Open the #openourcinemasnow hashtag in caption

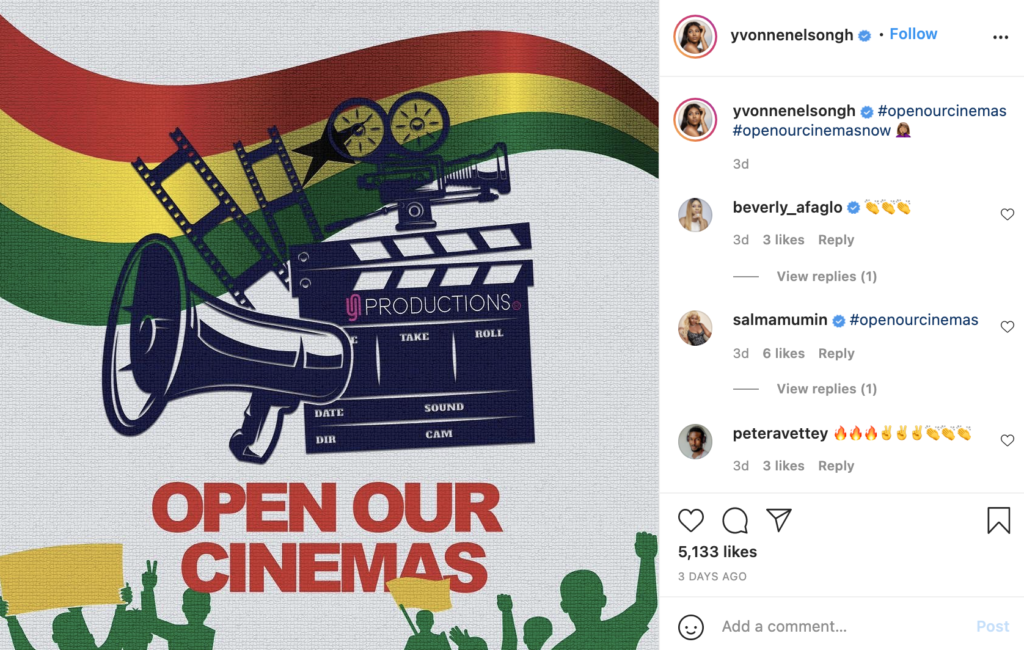pyautogui.click(x=811, y=131)
